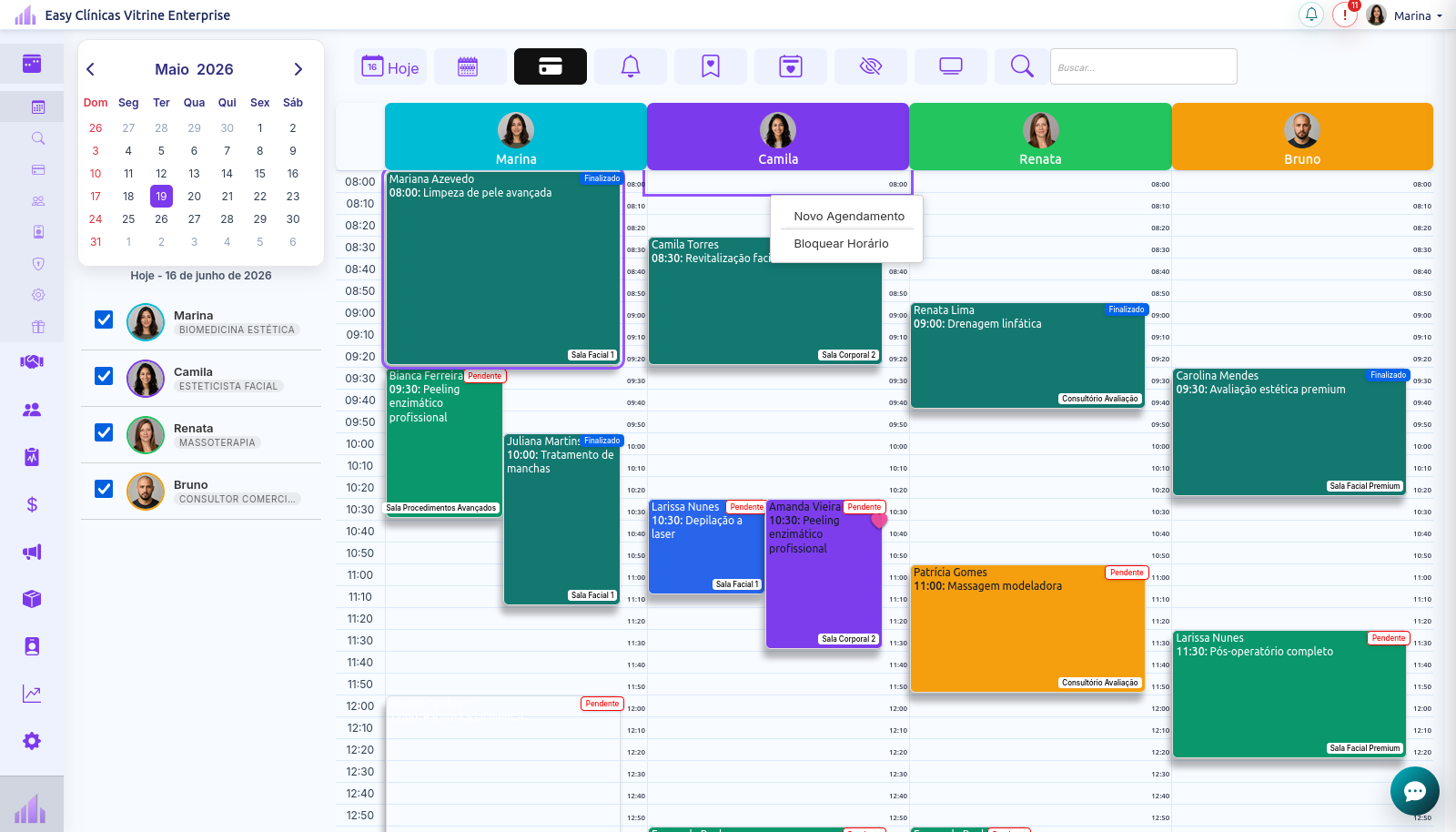Open the sidebar megaphone marketing icon

[32, 552]
